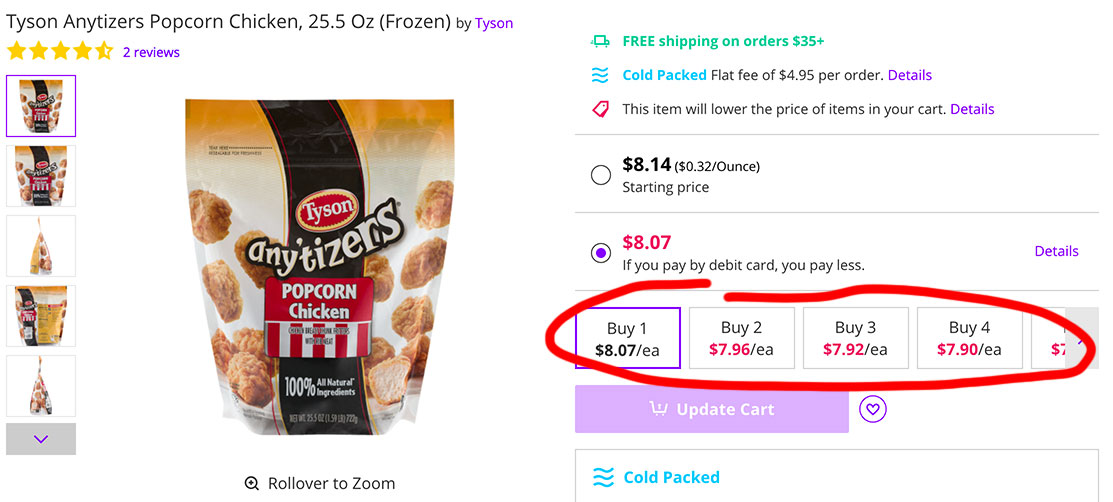Click the Rollover to Zoom magnifier icon
Screen dimensions: 1113x502
tap(251, 484)
